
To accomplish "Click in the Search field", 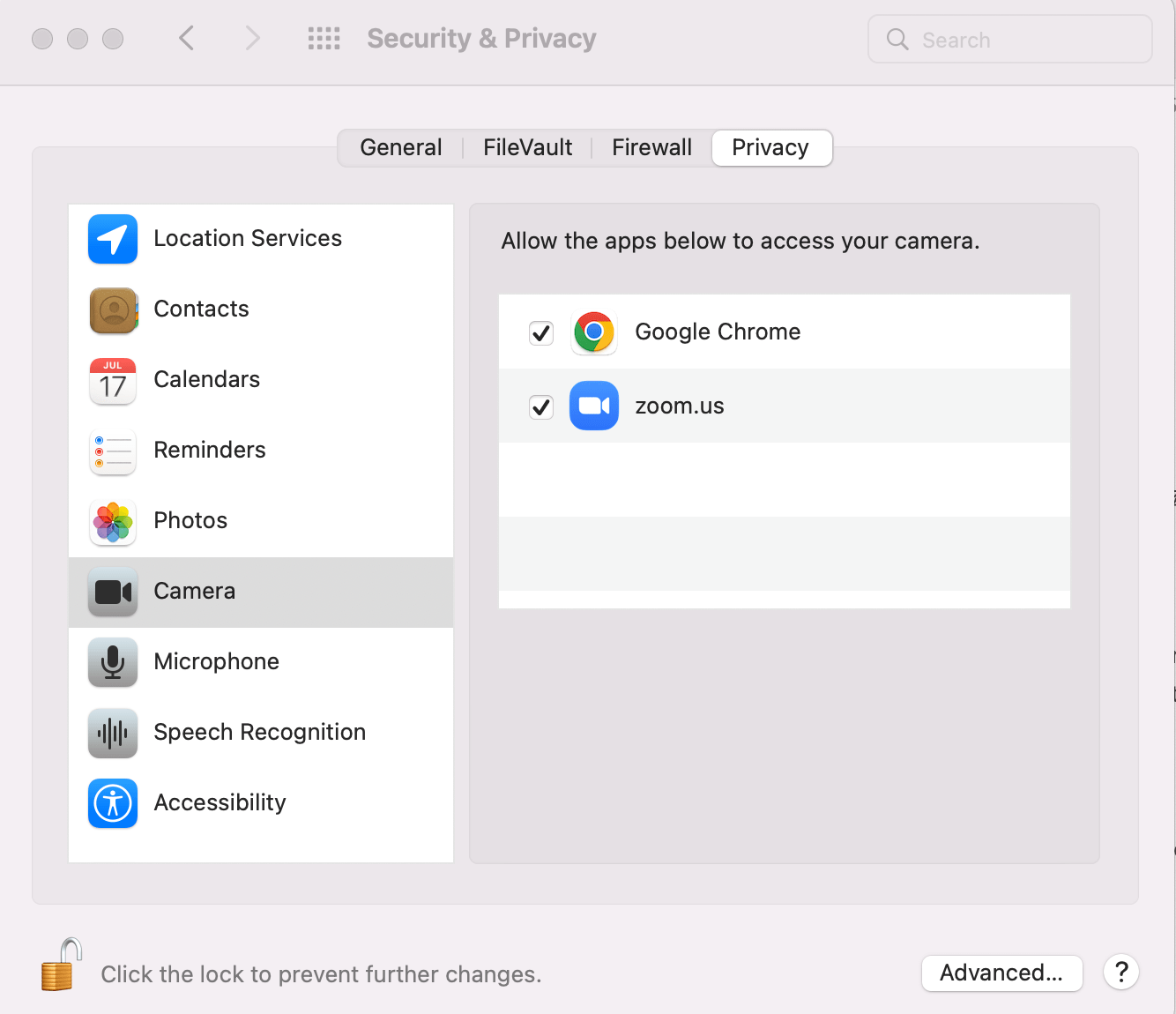I will (x=1010, y=39).
